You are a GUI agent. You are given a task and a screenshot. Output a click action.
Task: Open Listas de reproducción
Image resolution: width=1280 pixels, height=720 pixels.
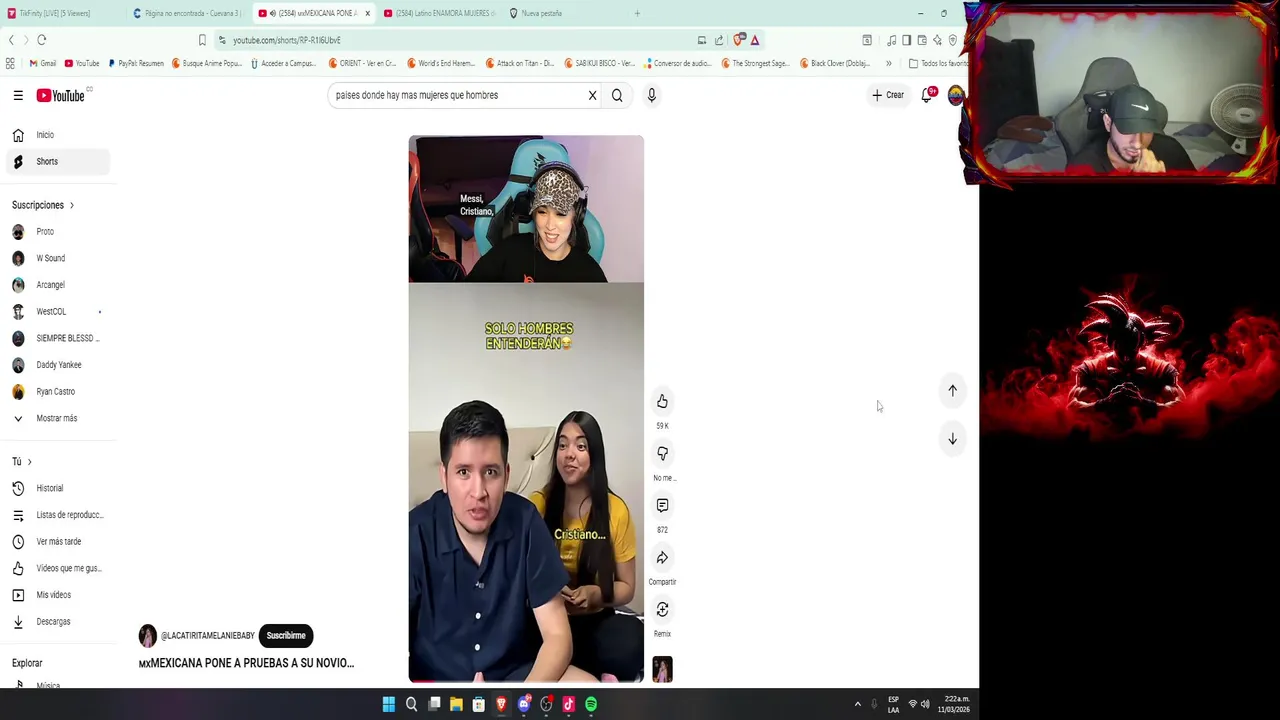58,515
